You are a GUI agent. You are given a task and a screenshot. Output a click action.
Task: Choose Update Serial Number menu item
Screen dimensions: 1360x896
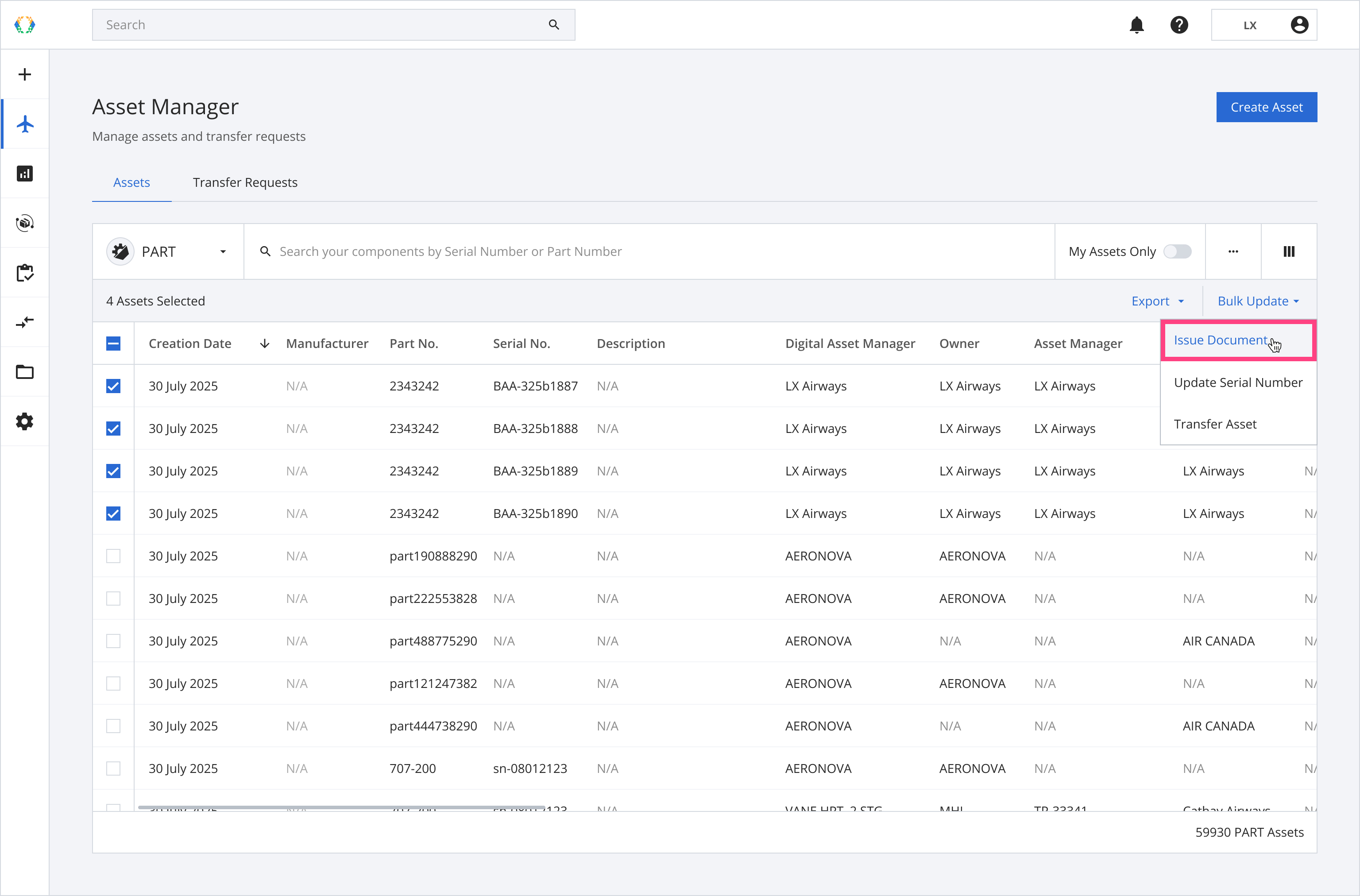(1238, 382)
